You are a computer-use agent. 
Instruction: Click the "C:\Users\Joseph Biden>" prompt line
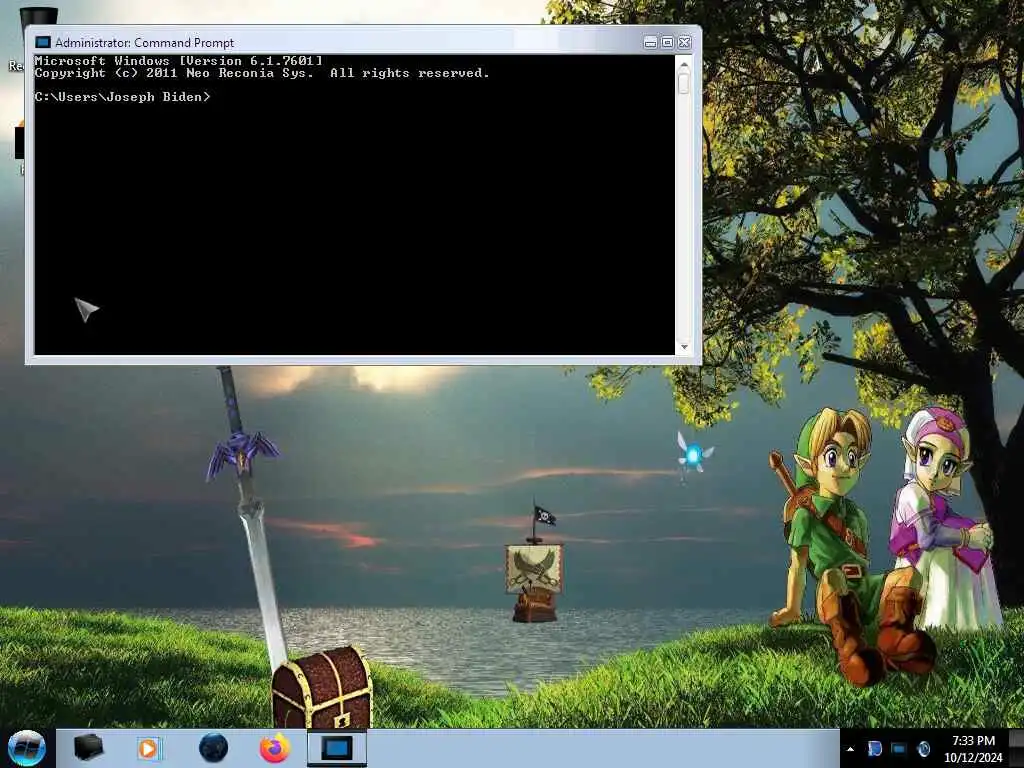pos(122,97)
